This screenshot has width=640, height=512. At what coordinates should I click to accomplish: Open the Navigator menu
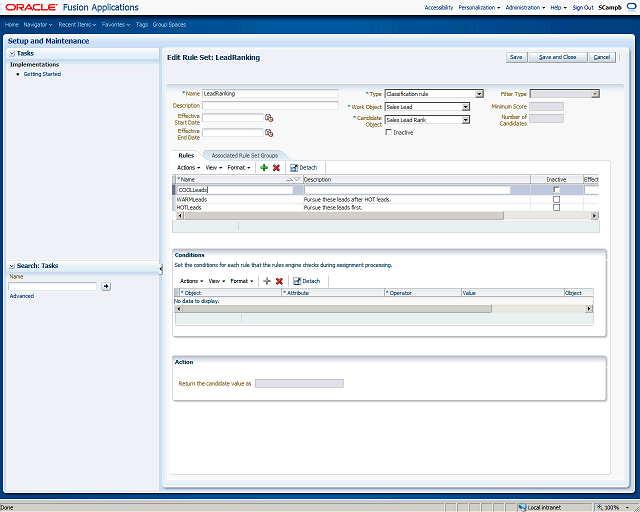[x=38, y=24]
